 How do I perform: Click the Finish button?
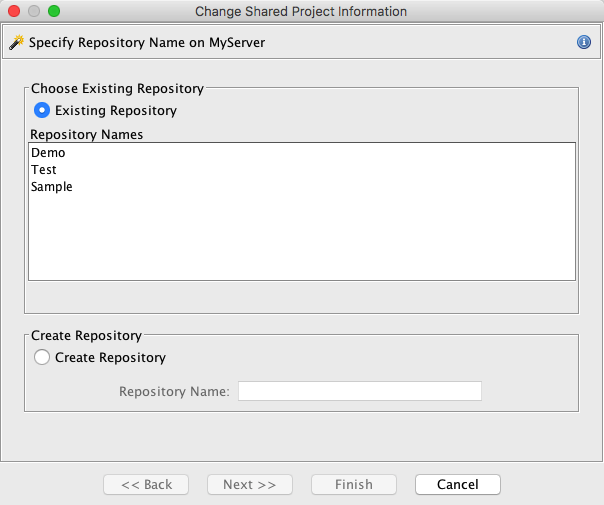354,485
